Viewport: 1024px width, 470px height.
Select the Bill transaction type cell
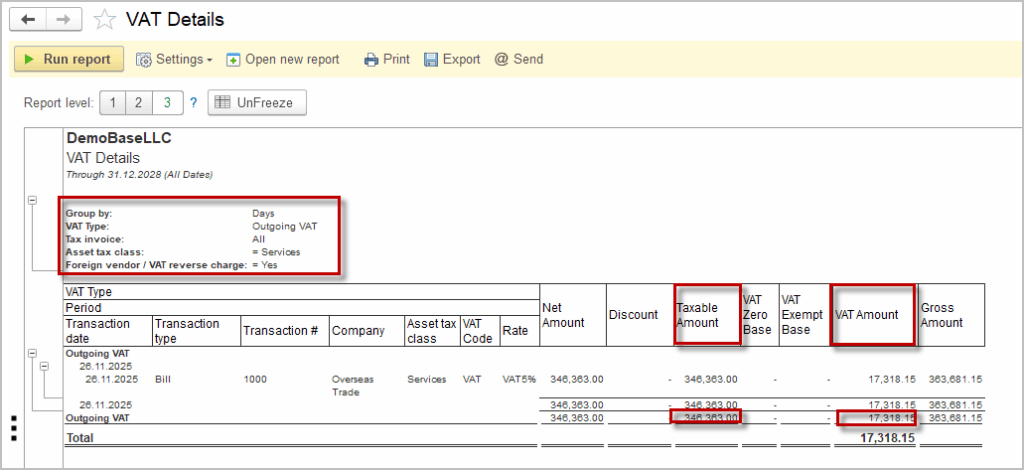pyautogui.click(x=164, y=380)
